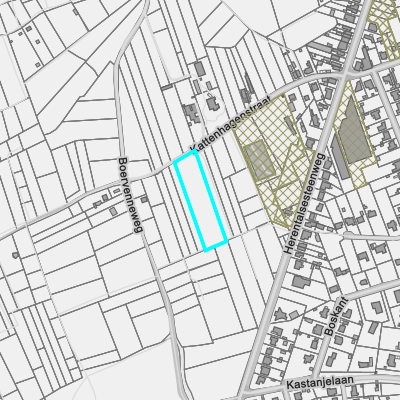
Task: Select the star-shaped building near Boskant
Action: click(x=279, y=314)
